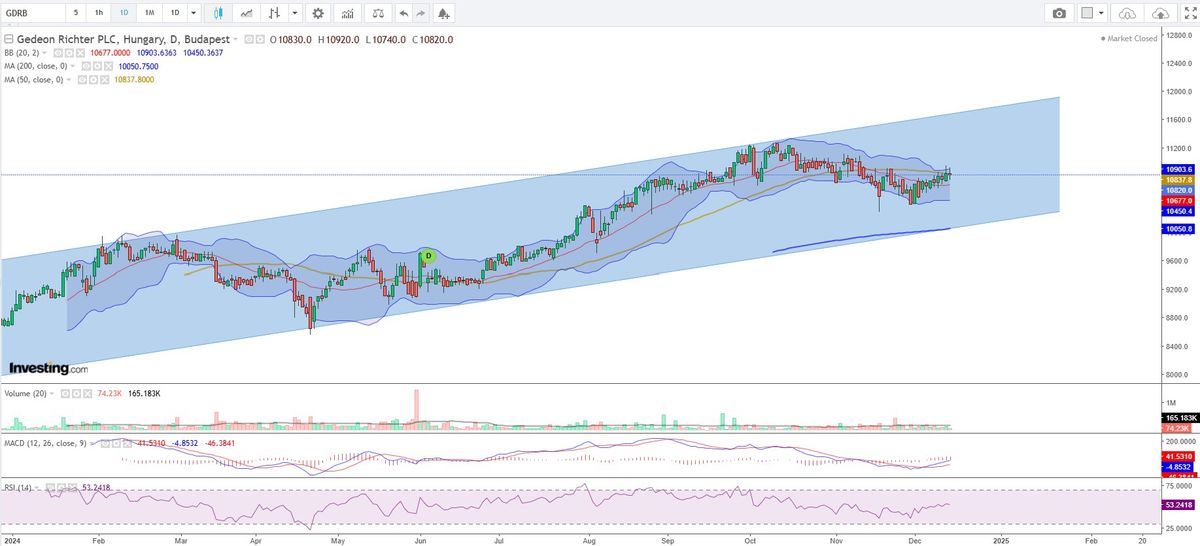Open MA (200, close, 0) dropdown arrow
The width and height of the screenshot is (1200, 546).
click(x=72, y=66)
